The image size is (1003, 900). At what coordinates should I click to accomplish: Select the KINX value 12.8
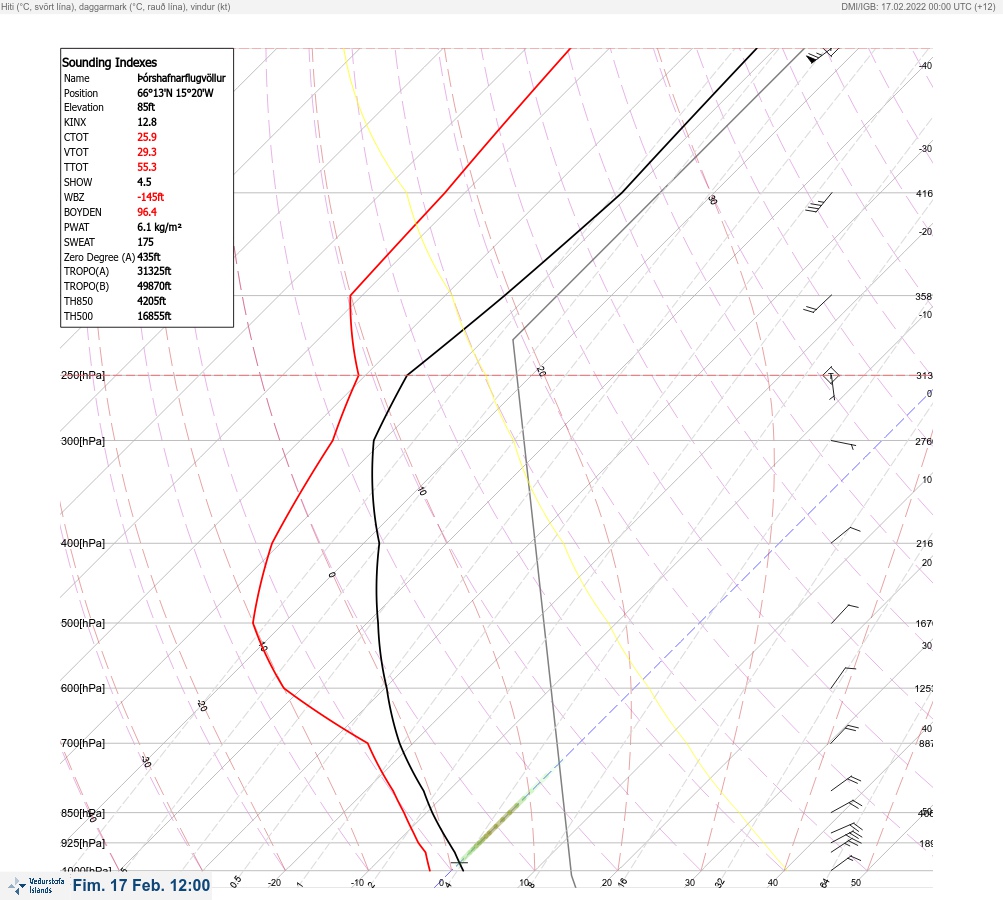(146, 122)
